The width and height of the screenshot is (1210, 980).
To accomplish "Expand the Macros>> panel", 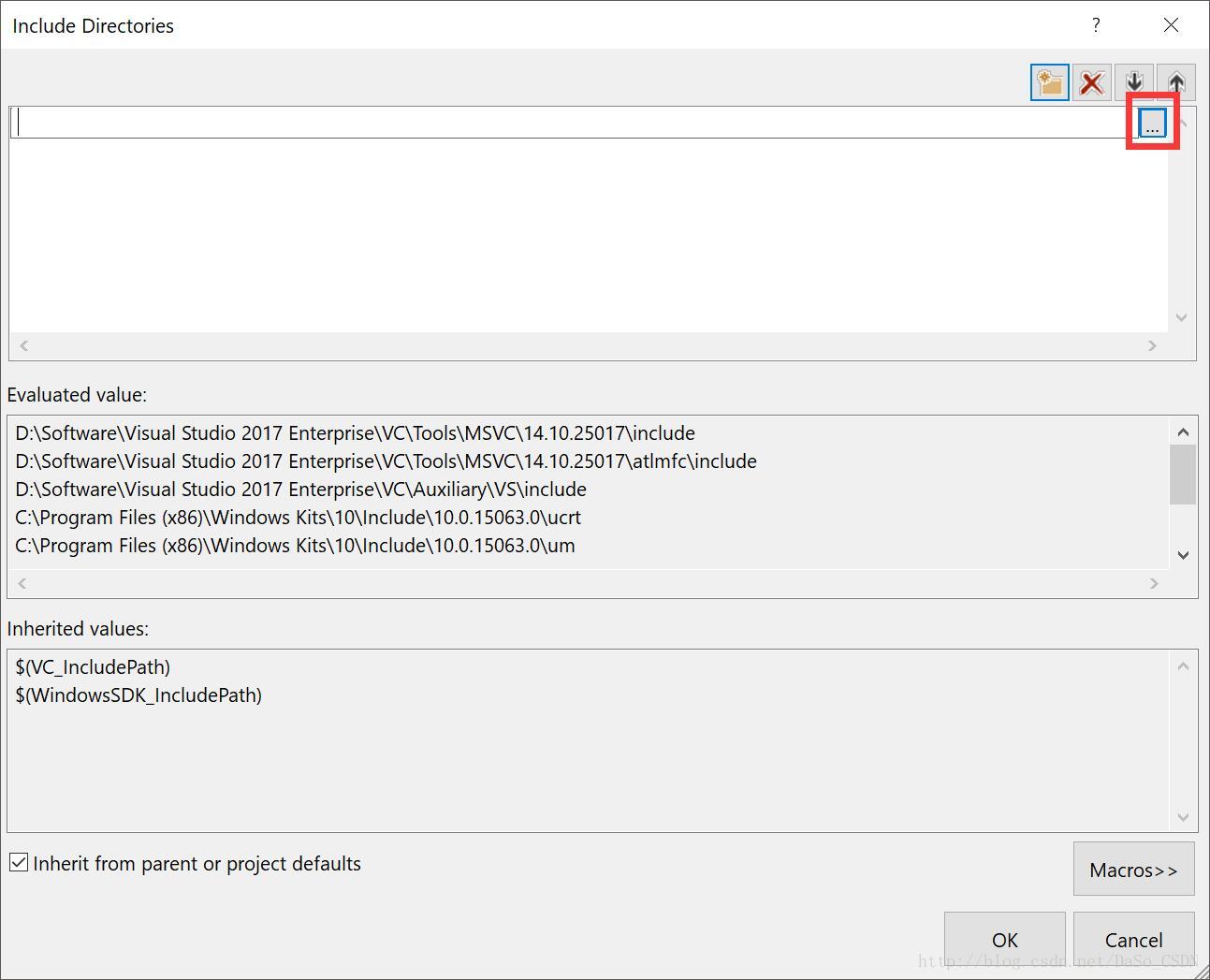I will pyautogui.click(x=1133, y=870).
